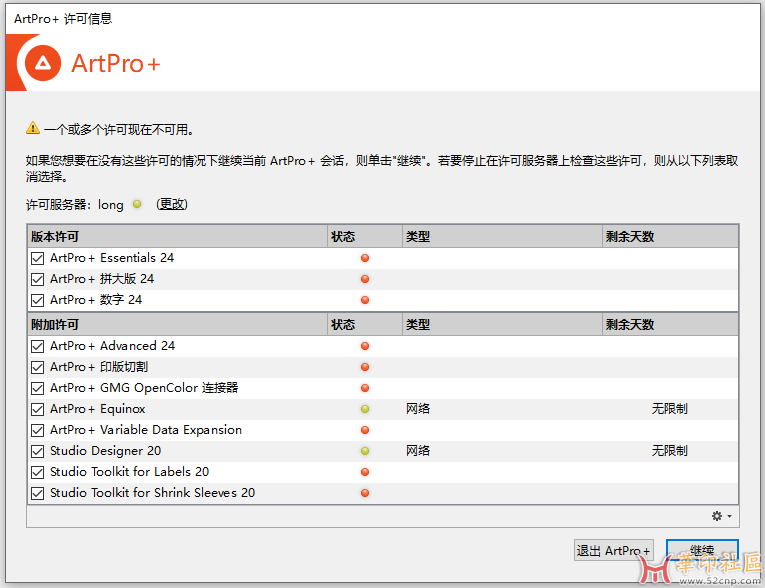Click green status dot for Studio Designer 20
Screen dimensions: 765x588
364,451
